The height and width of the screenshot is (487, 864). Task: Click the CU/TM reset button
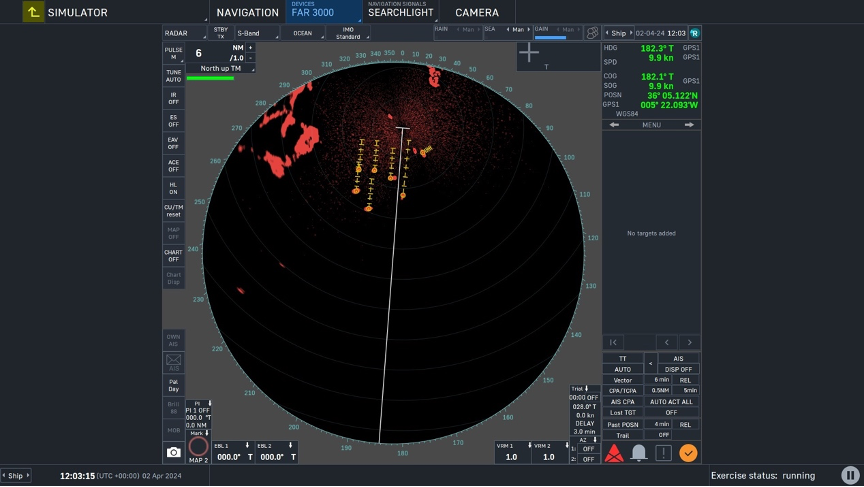(174, 211)
